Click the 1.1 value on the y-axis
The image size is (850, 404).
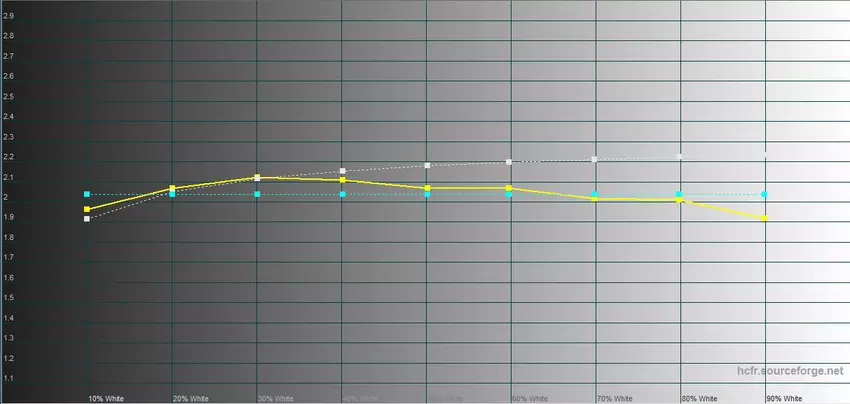8,378
